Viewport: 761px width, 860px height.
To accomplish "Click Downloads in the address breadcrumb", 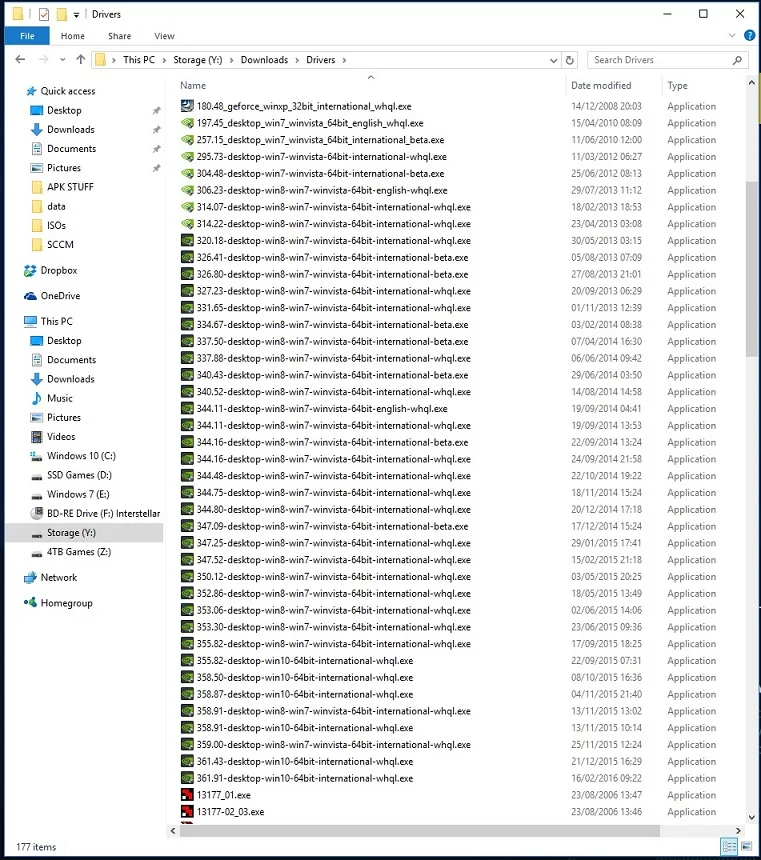I will tap(264, 60).
